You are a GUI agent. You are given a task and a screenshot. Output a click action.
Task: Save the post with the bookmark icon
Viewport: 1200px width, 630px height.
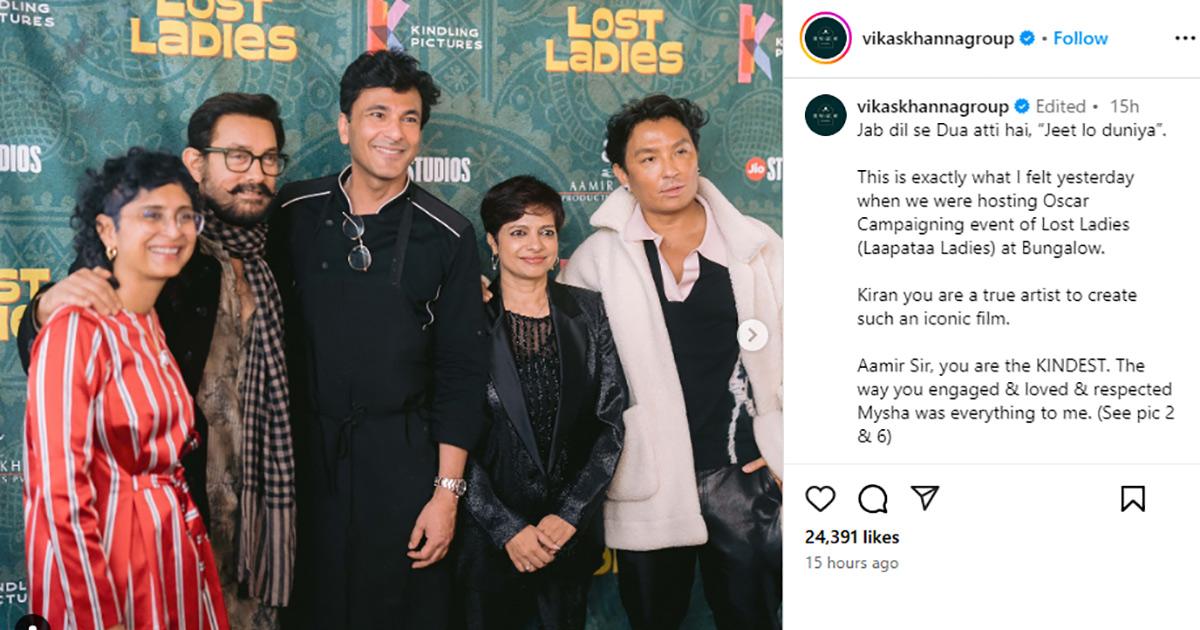1133,498
